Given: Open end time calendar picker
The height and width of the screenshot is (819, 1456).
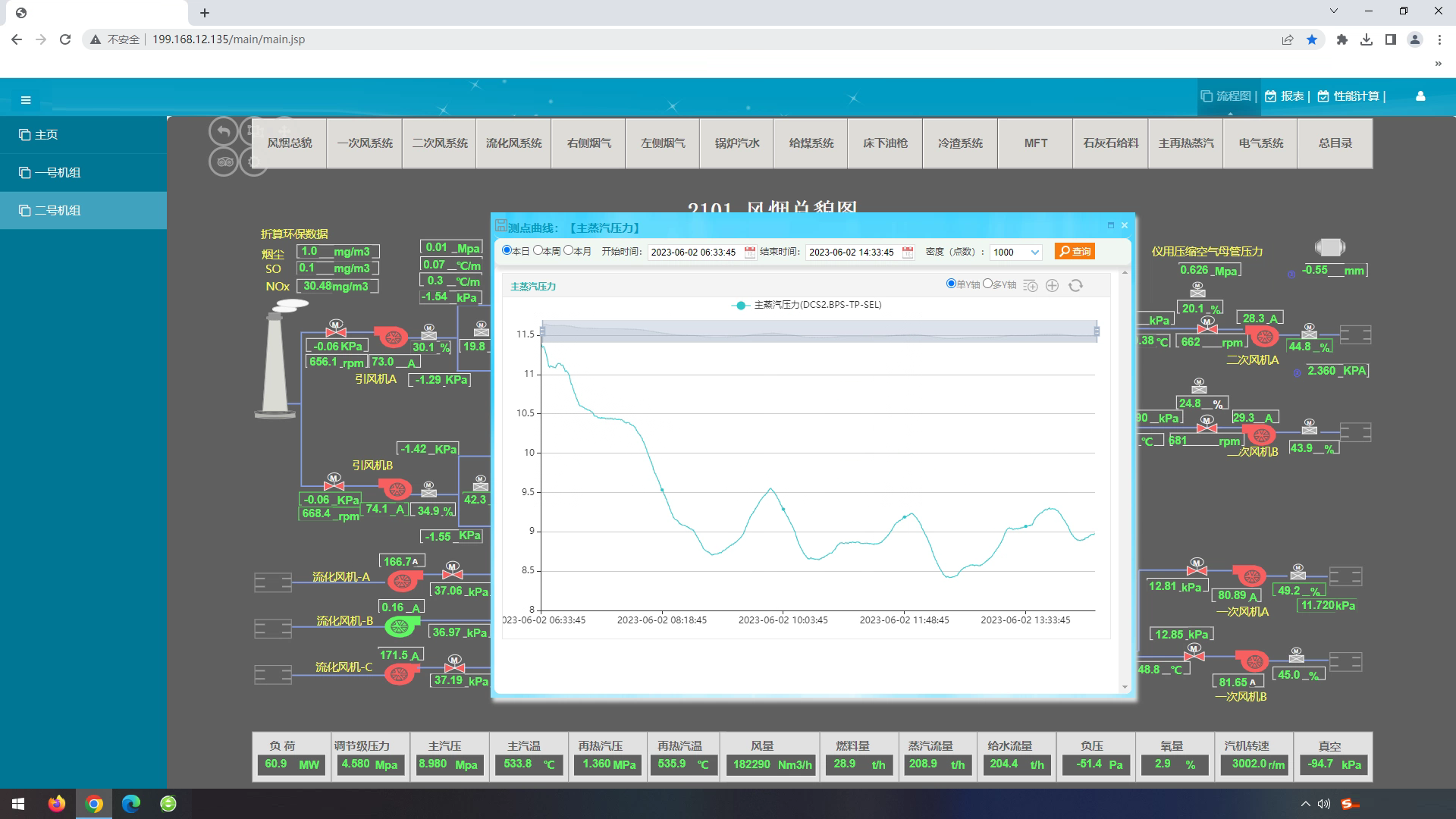Looking at the screenshot, I should (908, 252).
